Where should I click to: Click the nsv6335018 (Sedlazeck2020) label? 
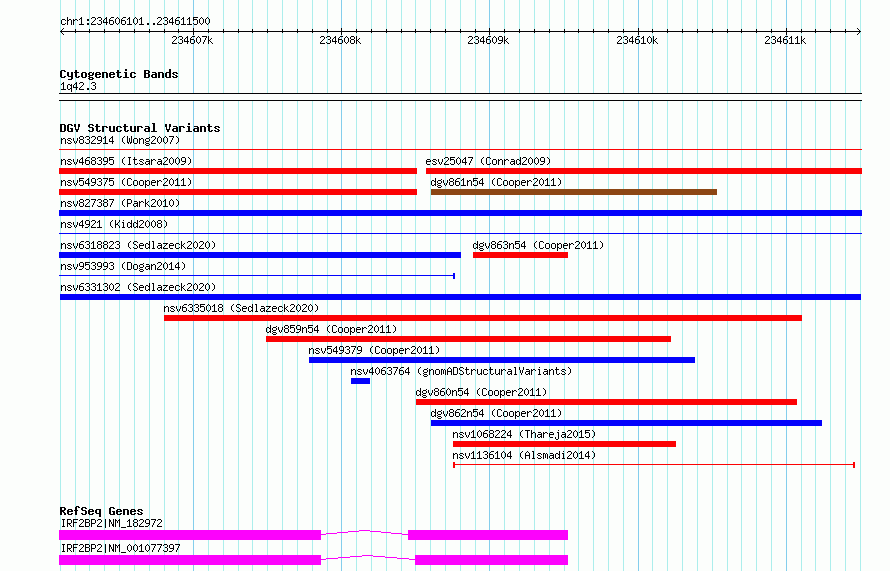click(x=241, y=308)
